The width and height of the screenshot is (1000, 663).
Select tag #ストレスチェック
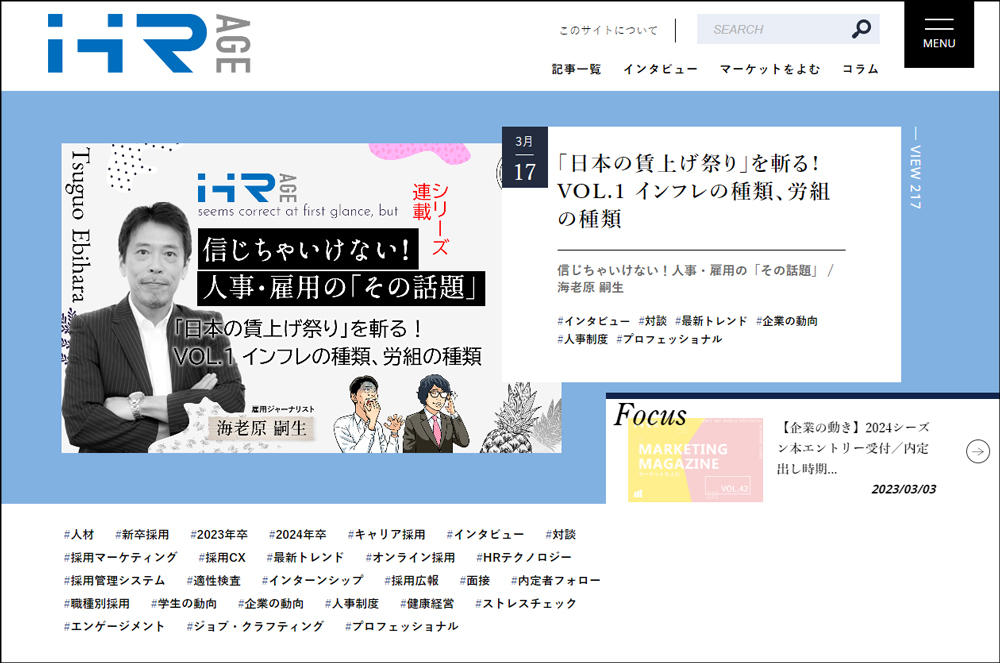[x=526, y=603]
